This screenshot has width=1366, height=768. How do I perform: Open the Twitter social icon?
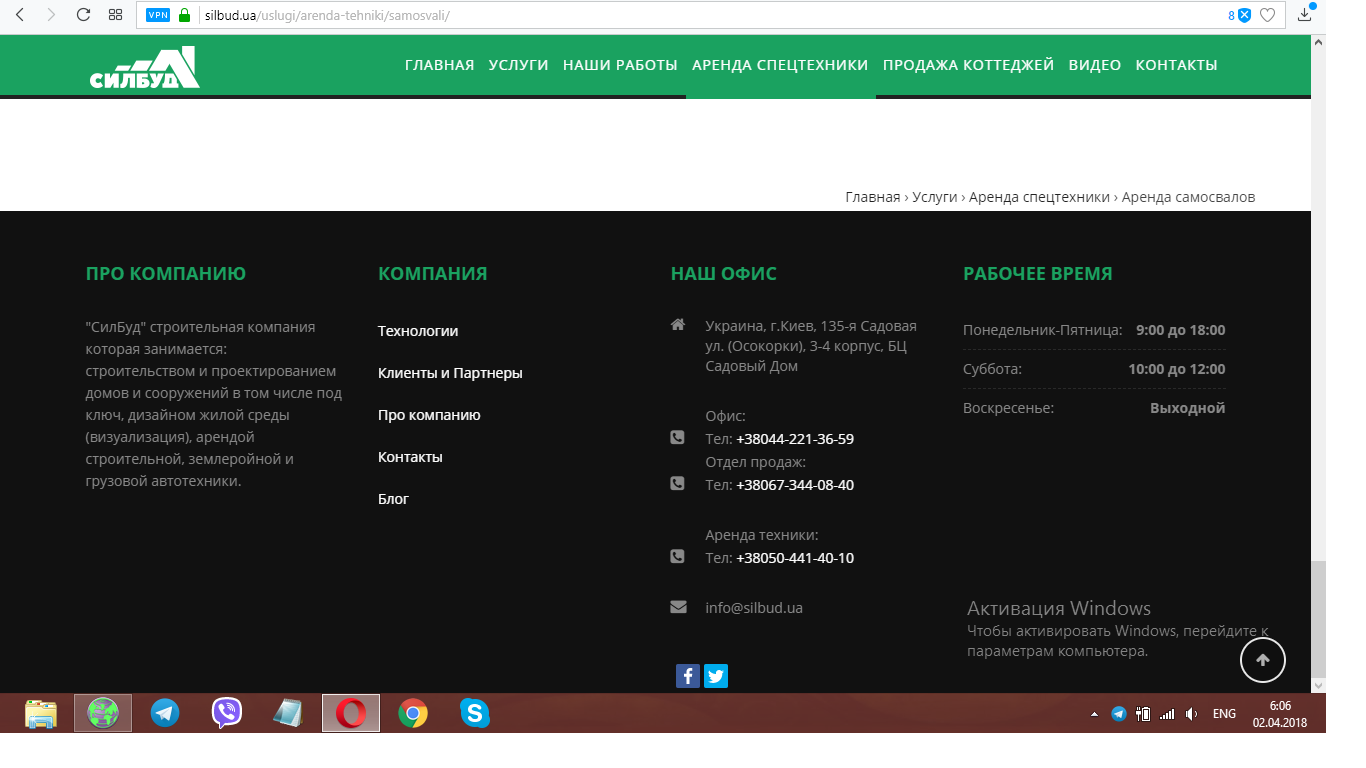click(x=716, y=676)
